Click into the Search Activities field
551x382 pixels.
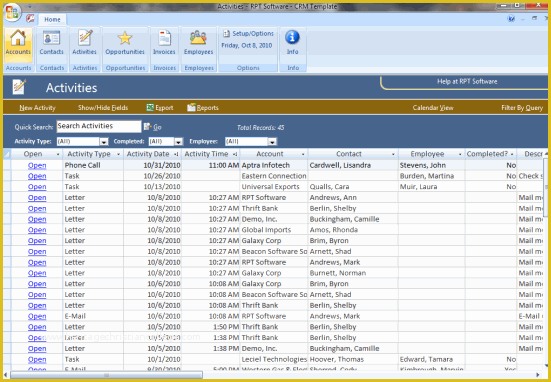click(99, 126)
